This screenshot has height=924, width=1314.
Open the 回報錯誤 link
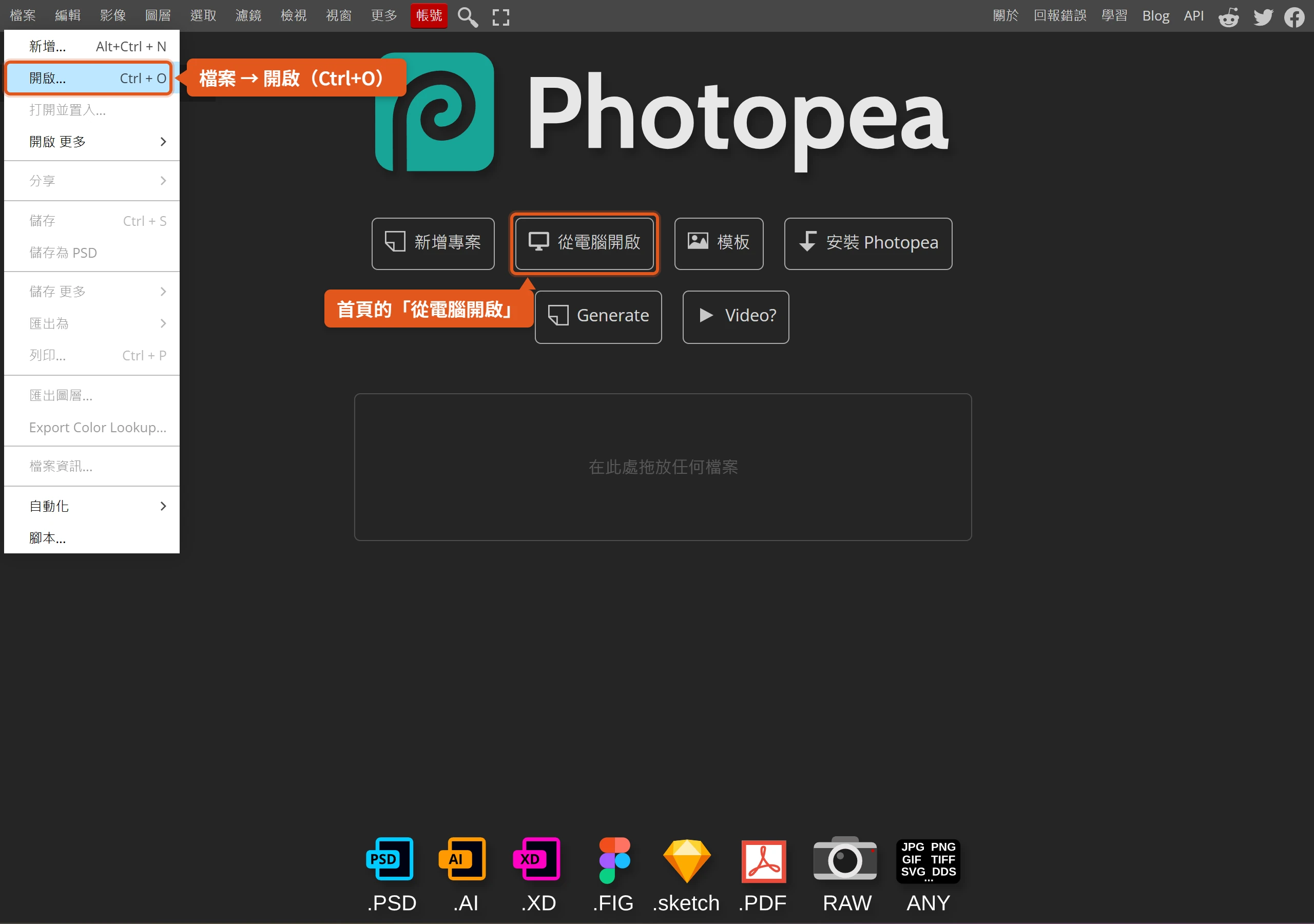(x=1060, y=15)
